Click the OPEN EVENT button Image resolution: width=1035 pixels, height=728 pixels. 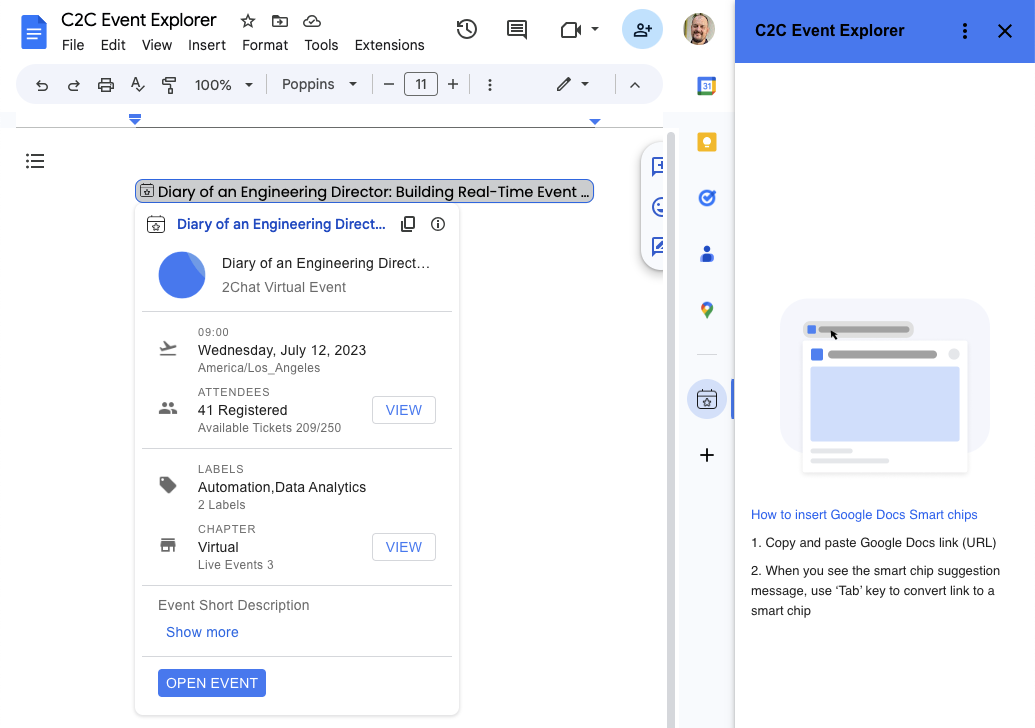tap(212, 683)
